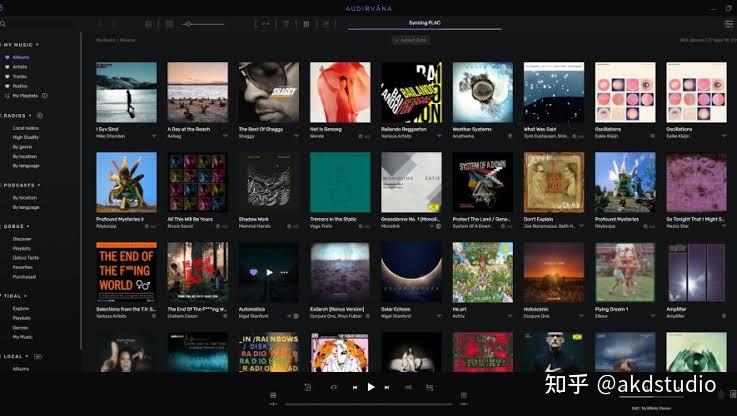
Task: Open Qobuz Discover
Action: pyautogui.click(x=22, y=239)
